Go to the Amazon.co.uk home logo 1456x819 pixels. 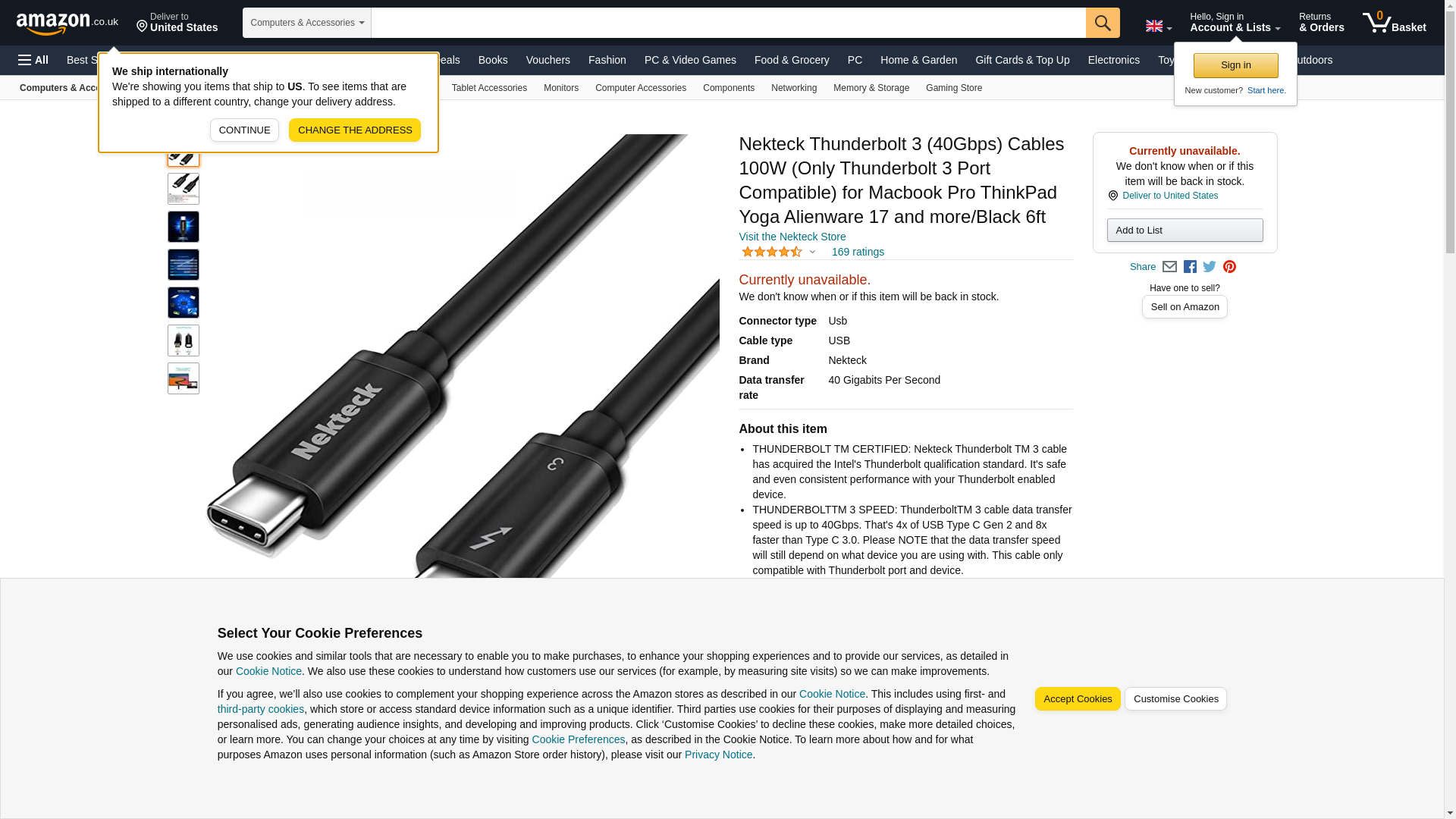tap(67, 23)
